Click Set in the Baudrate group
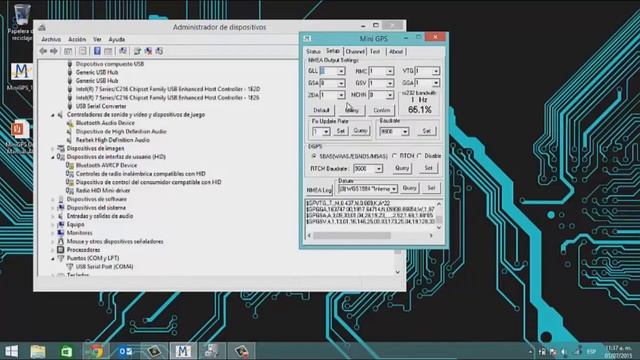 (427, 131)
